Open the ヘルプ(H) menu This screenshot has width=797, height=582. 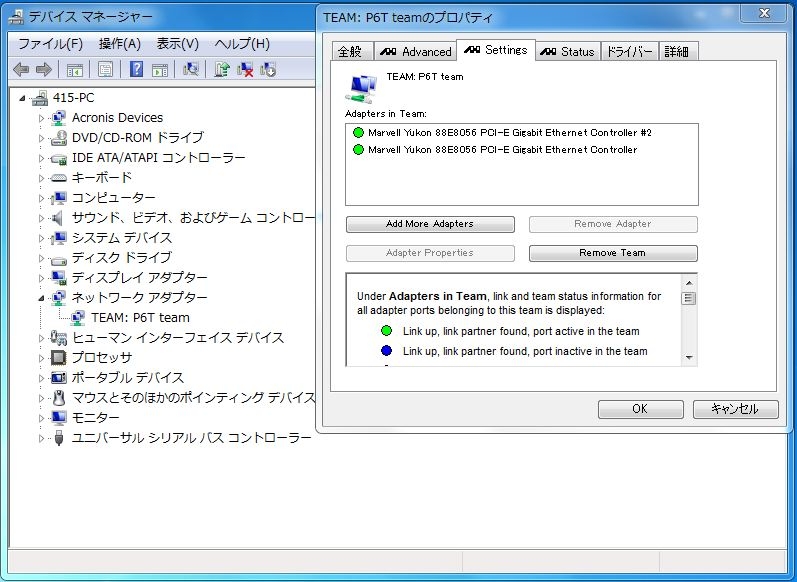242,44
